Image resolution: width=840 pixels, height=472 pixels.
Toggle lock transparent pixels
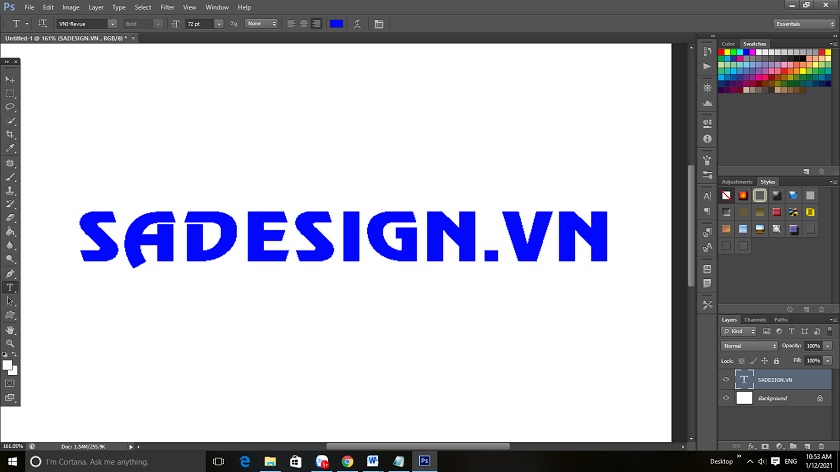[741, 361]
